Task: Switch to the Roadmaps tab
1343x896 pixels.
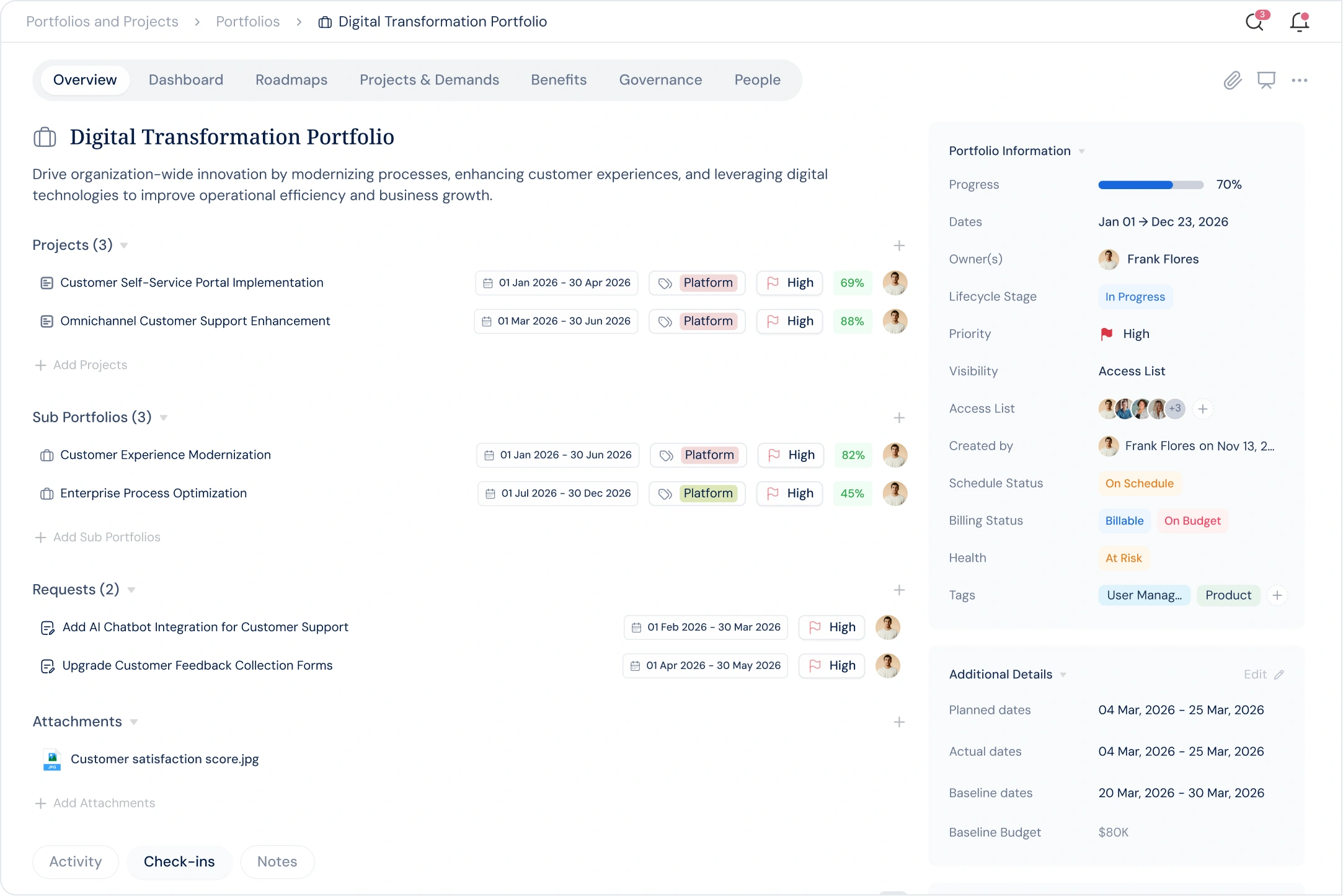Action: tap(291, 80)
